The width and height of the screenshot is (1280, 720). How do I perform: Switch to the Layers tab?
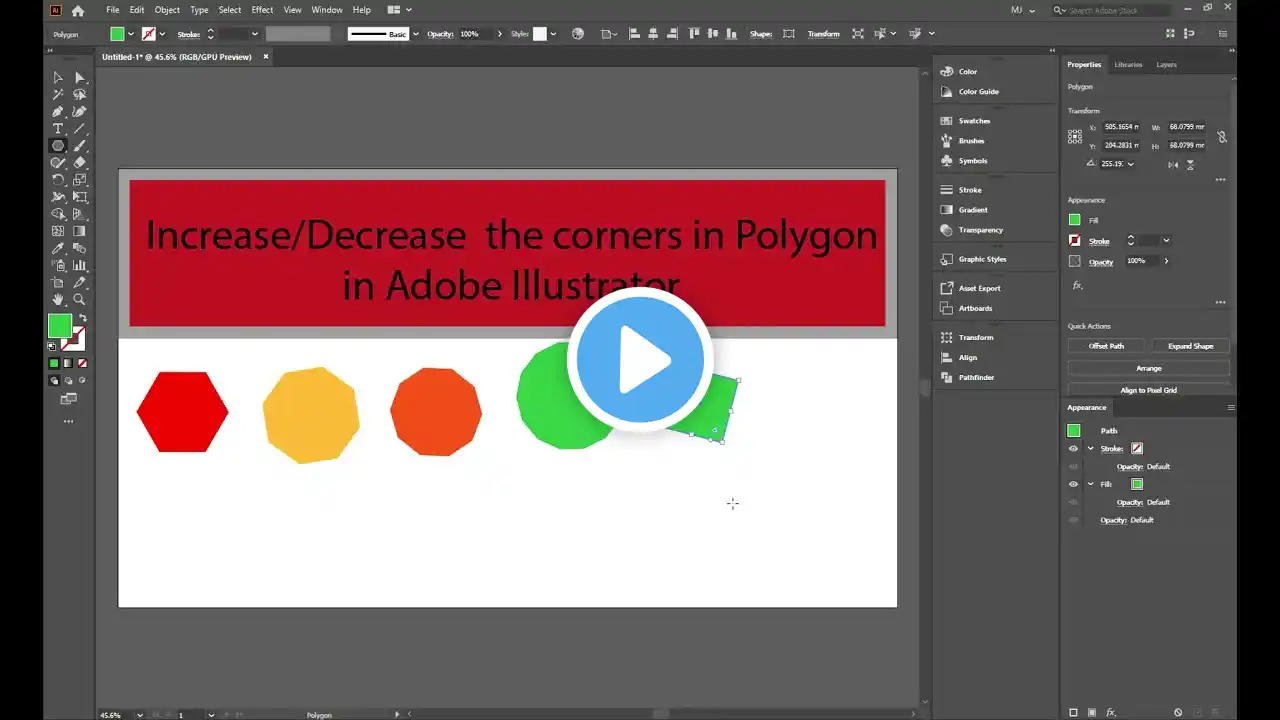coord(1166,64)
